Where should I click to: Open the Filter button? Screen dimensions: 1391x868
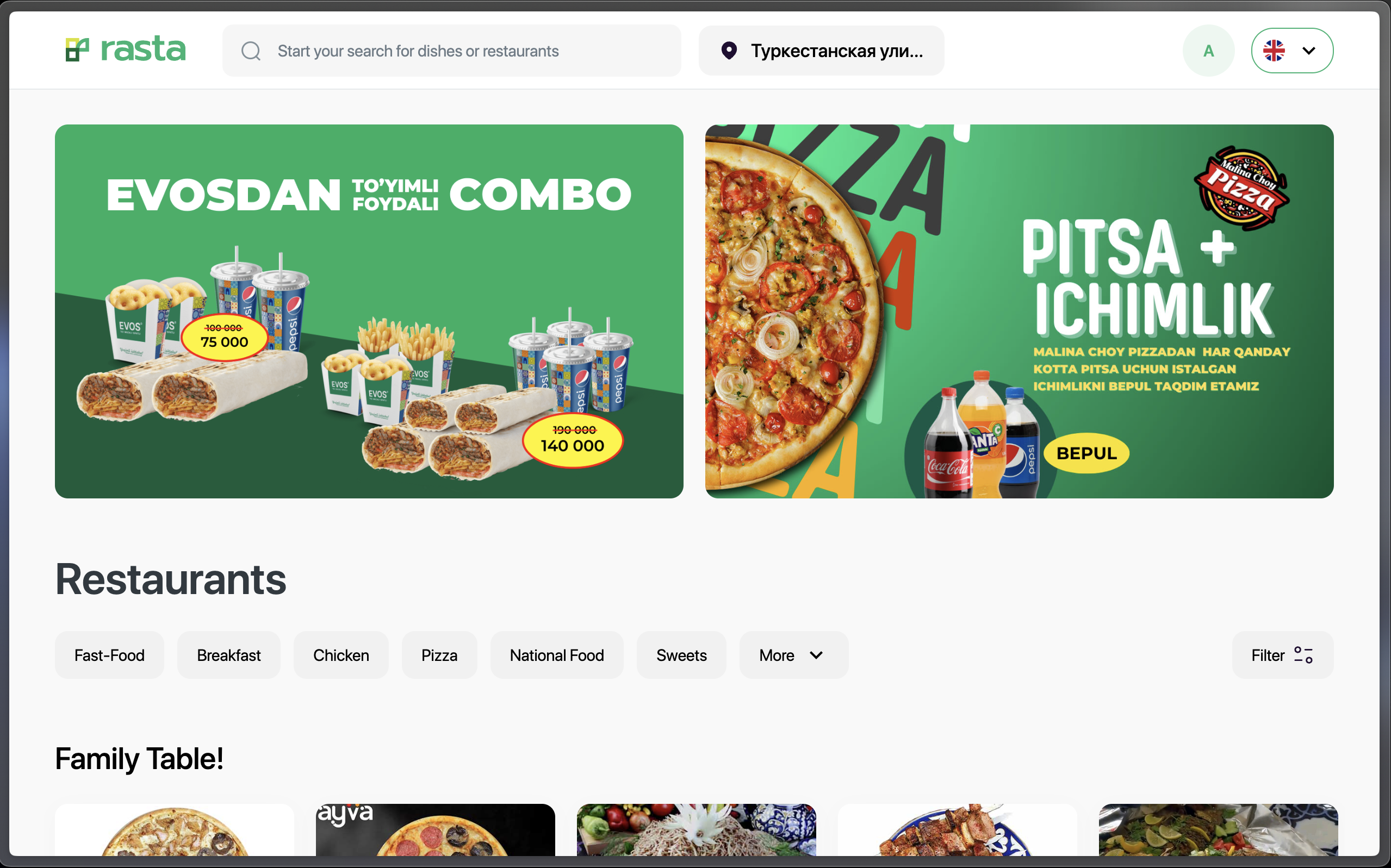pos(1268,655)
